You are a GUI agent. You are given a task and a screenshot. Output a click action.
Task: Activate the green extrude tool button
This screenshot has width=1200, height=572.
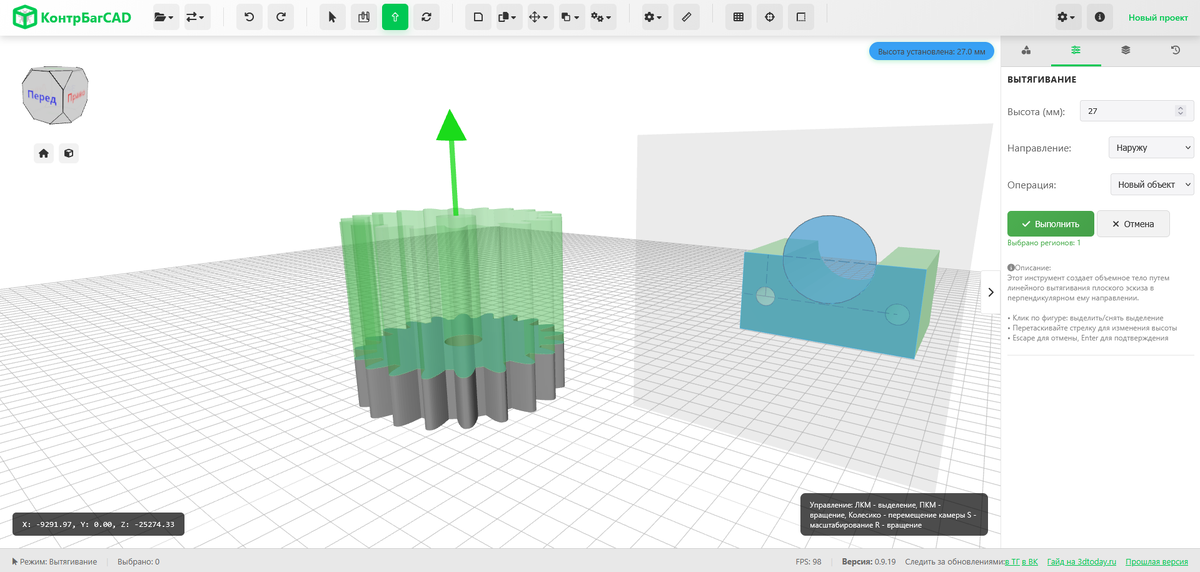click(395, 17)
